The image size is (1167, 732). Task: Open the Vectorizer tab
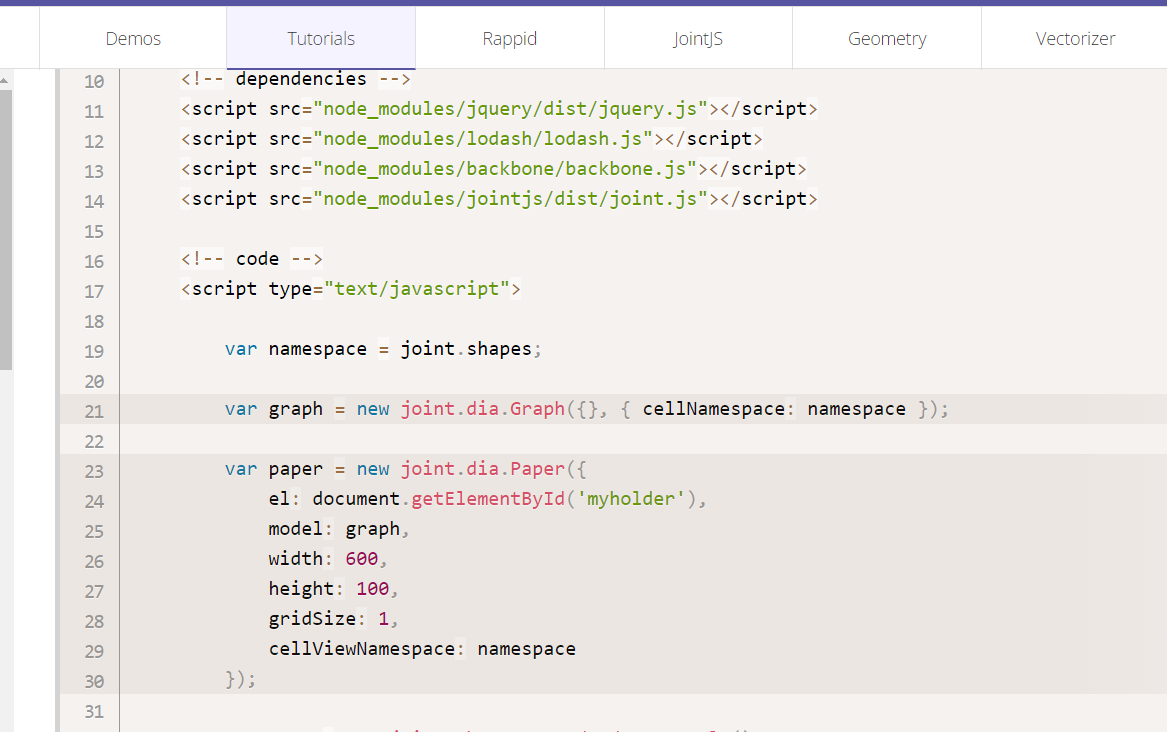(1075, 39)
